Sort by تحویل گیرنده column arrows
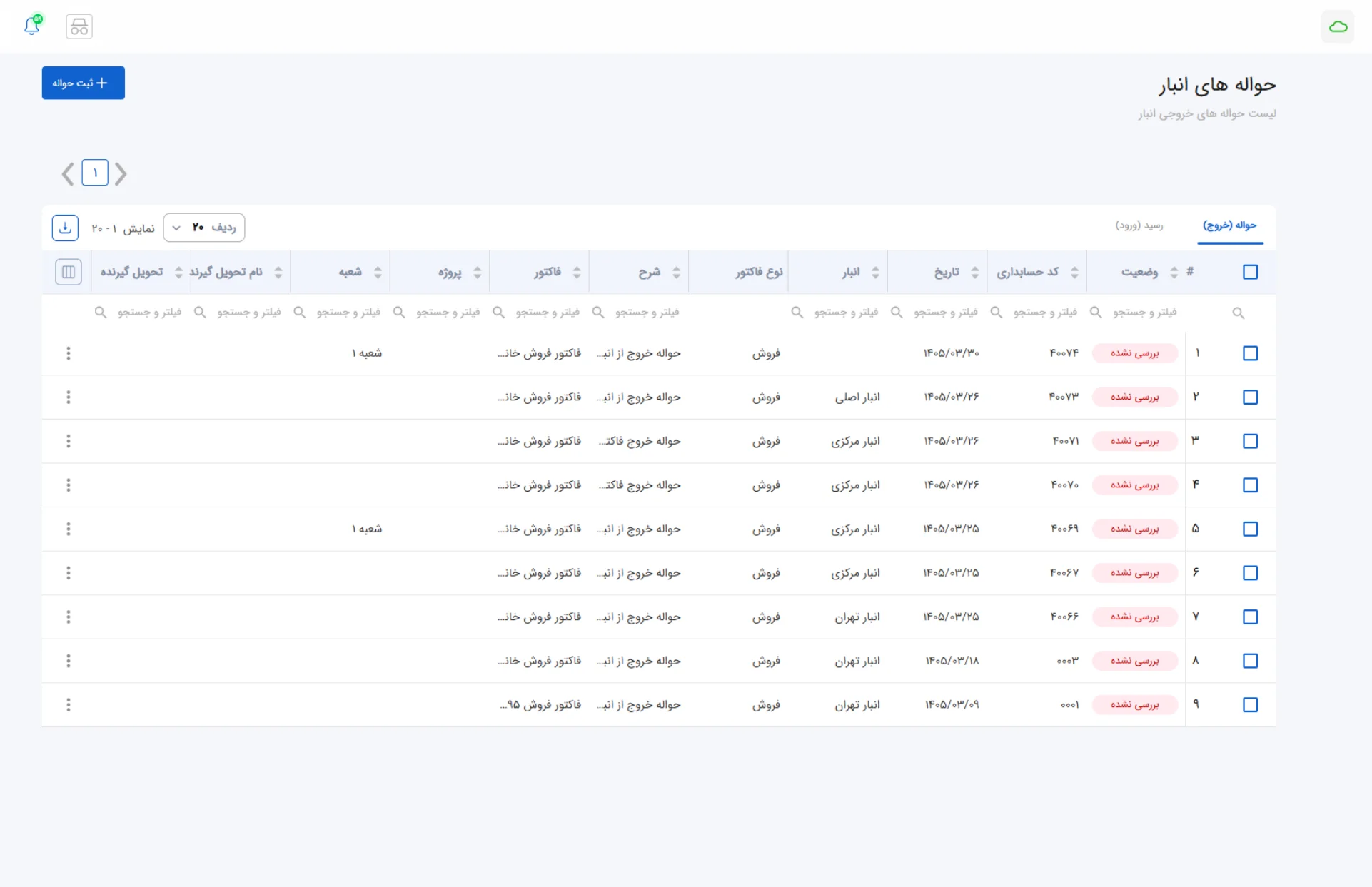 click(179, 272)
